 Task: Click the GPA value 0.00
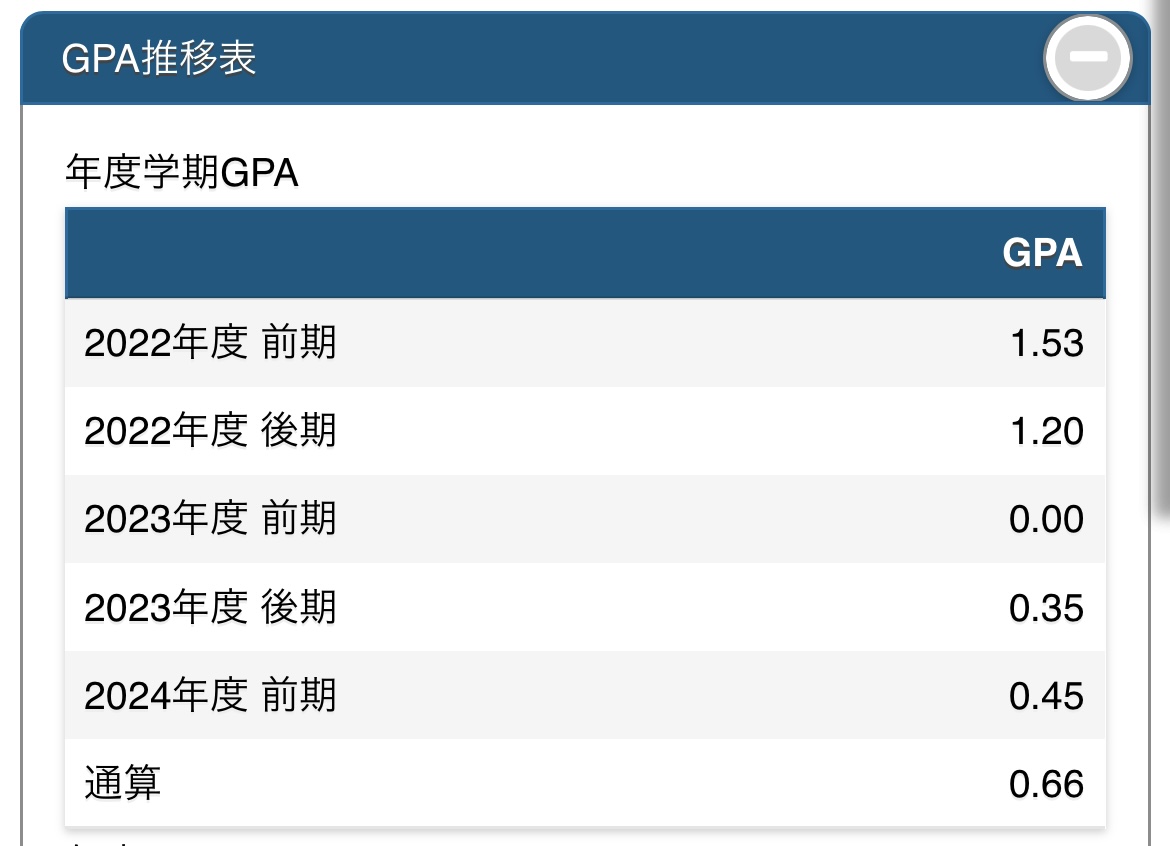[x=1046, y=519]
